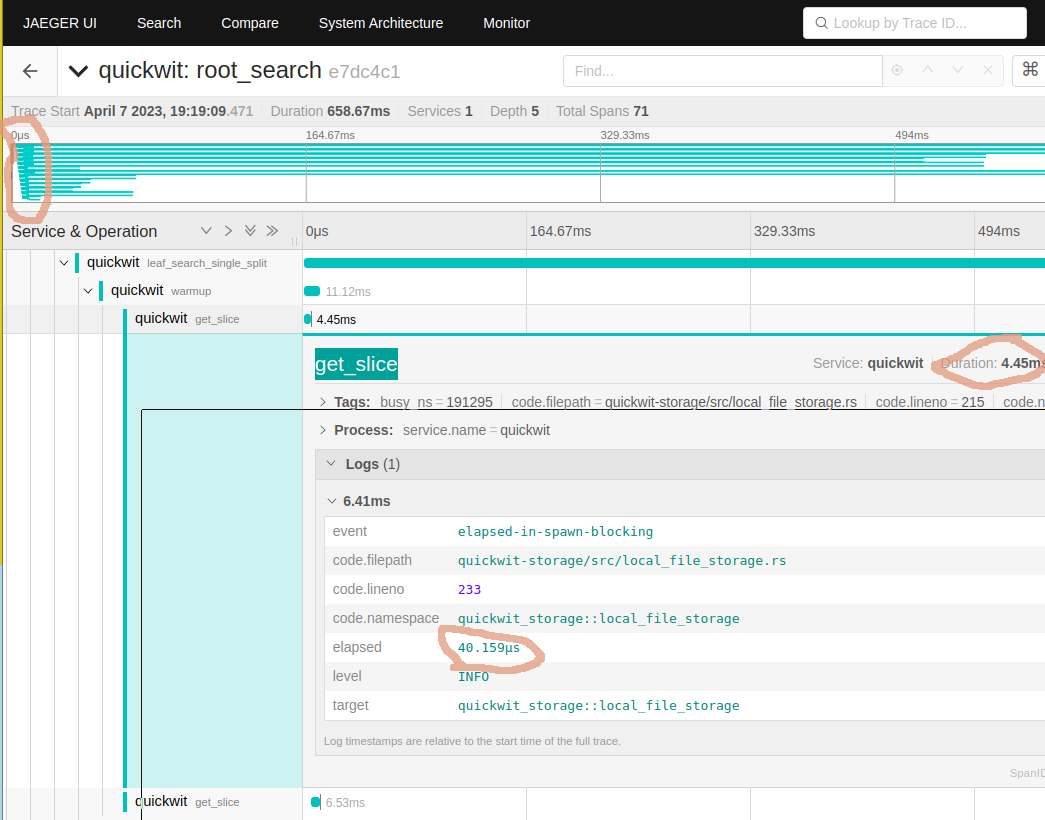Go back using the left arrow
The width and height of the screenshot is (1045, 820).
pyautogui.click(x=30, y=71)
